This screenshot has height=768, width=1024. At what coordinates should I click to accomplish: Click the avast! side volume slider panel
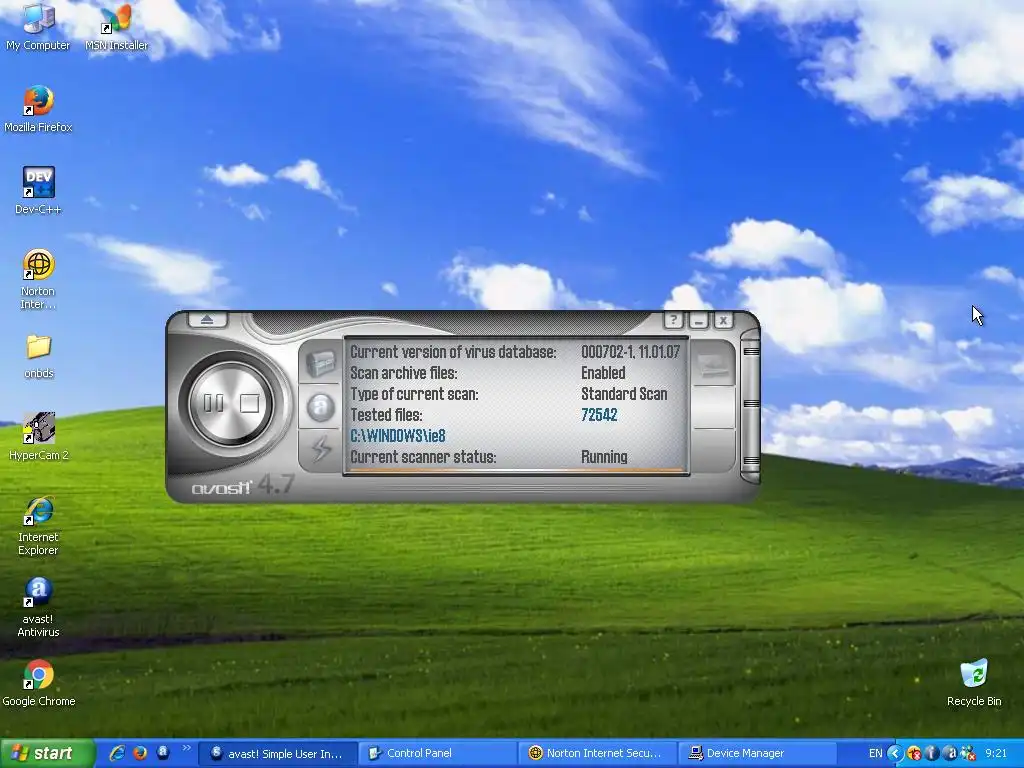(751, 406)
